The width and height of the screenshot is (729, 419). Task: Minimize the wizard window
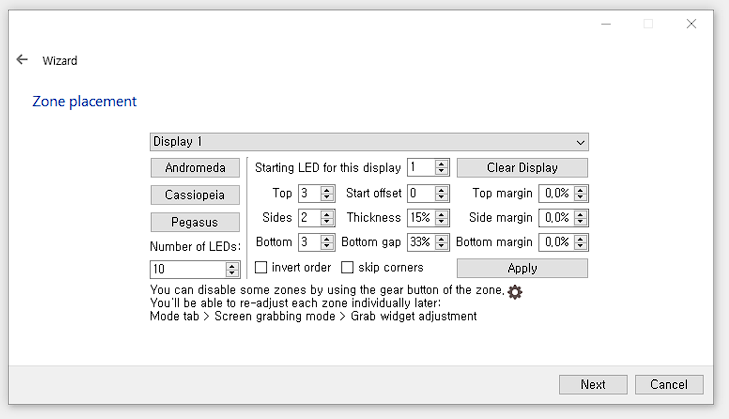pyautogui.click(x=606, y=24)
